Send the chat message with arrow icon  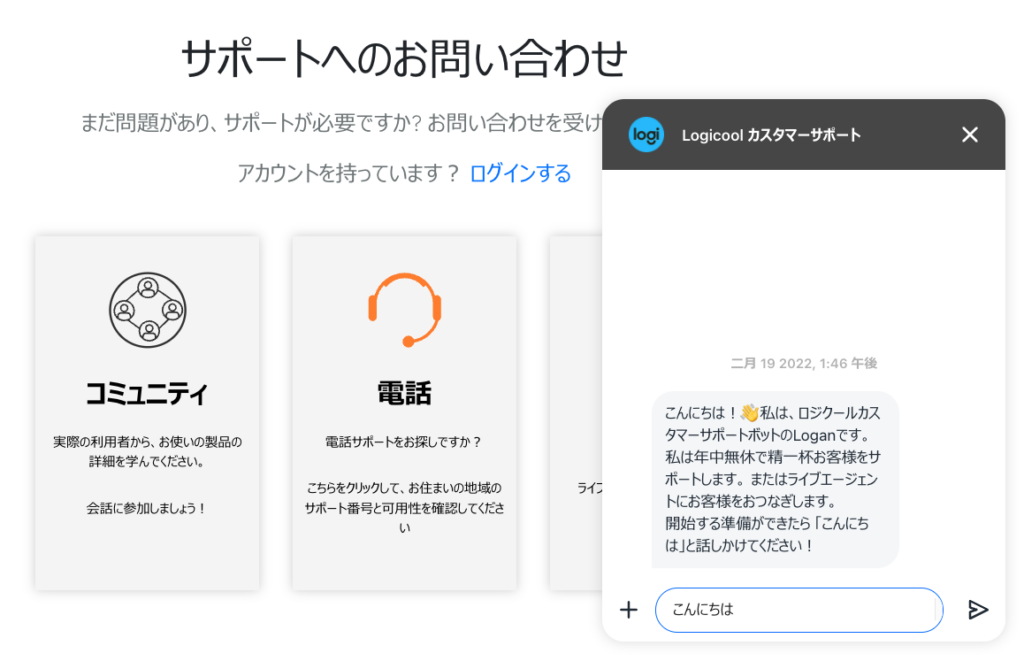(978, 610)
